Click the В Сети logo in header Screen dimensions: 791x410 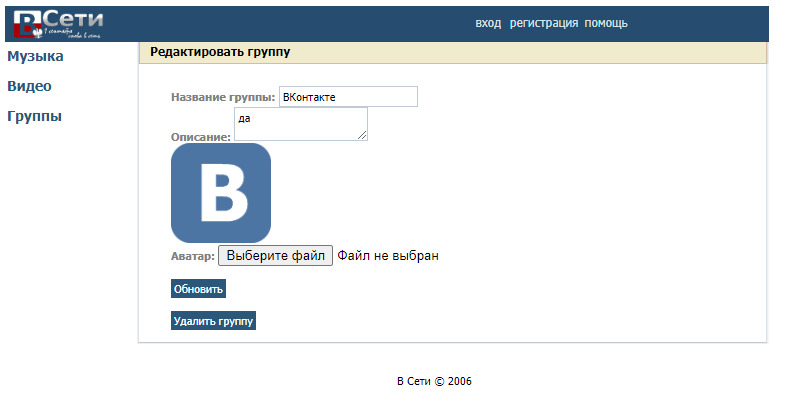[x=58, y=24]
